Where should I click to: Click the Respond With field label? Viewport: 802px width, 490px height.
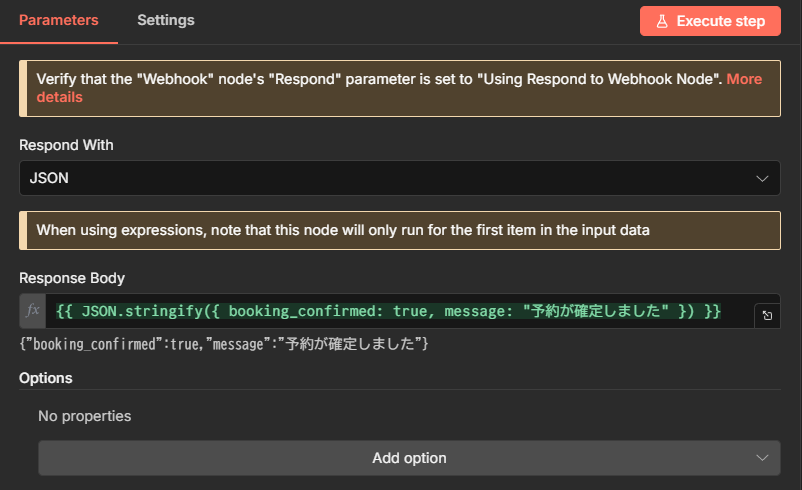(66, 145)
